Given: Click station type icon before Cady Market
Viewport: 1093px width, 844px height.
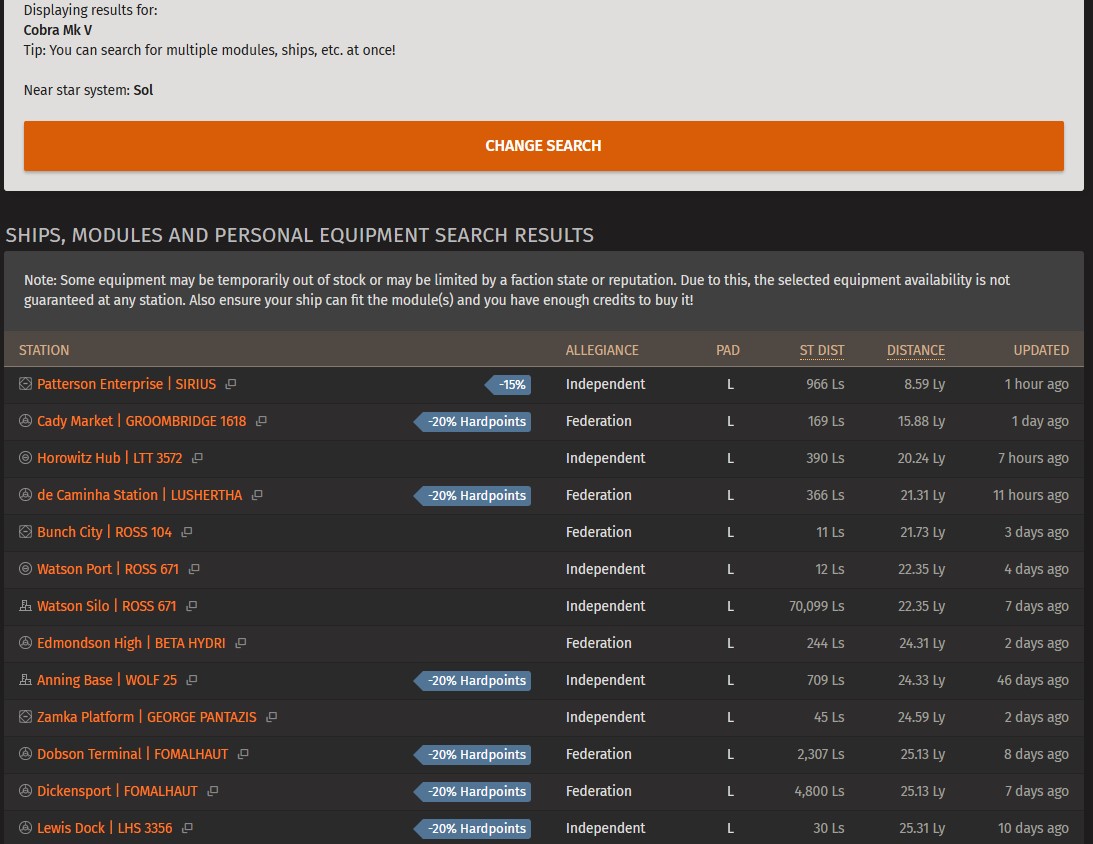Looking at the screenshot, I should coord(25,420).
